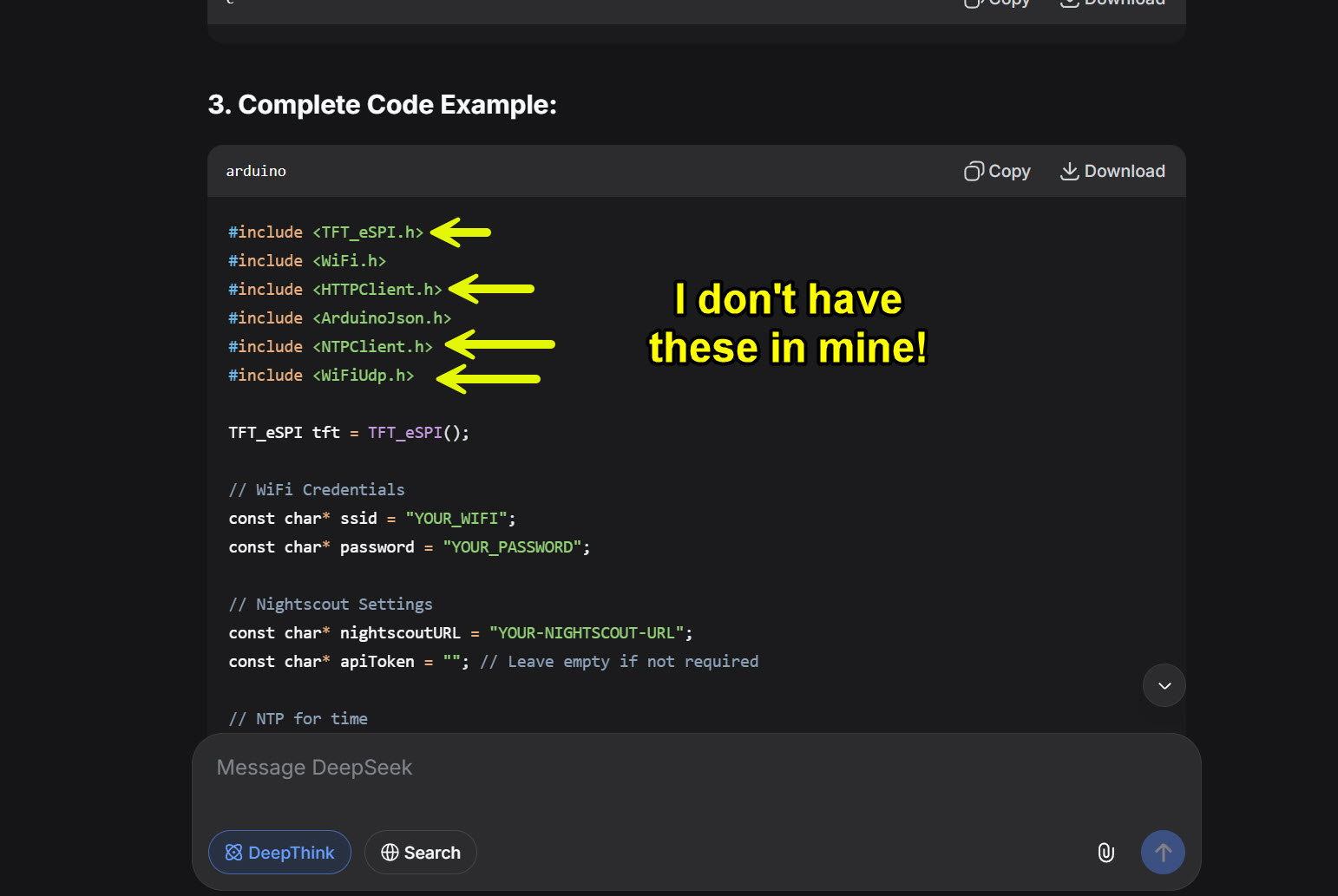Click the "YOUR_PASSWORD" string in the code
Viewport: 1338px width, 896px height.
pyautogui.click(x=512, y=547)
